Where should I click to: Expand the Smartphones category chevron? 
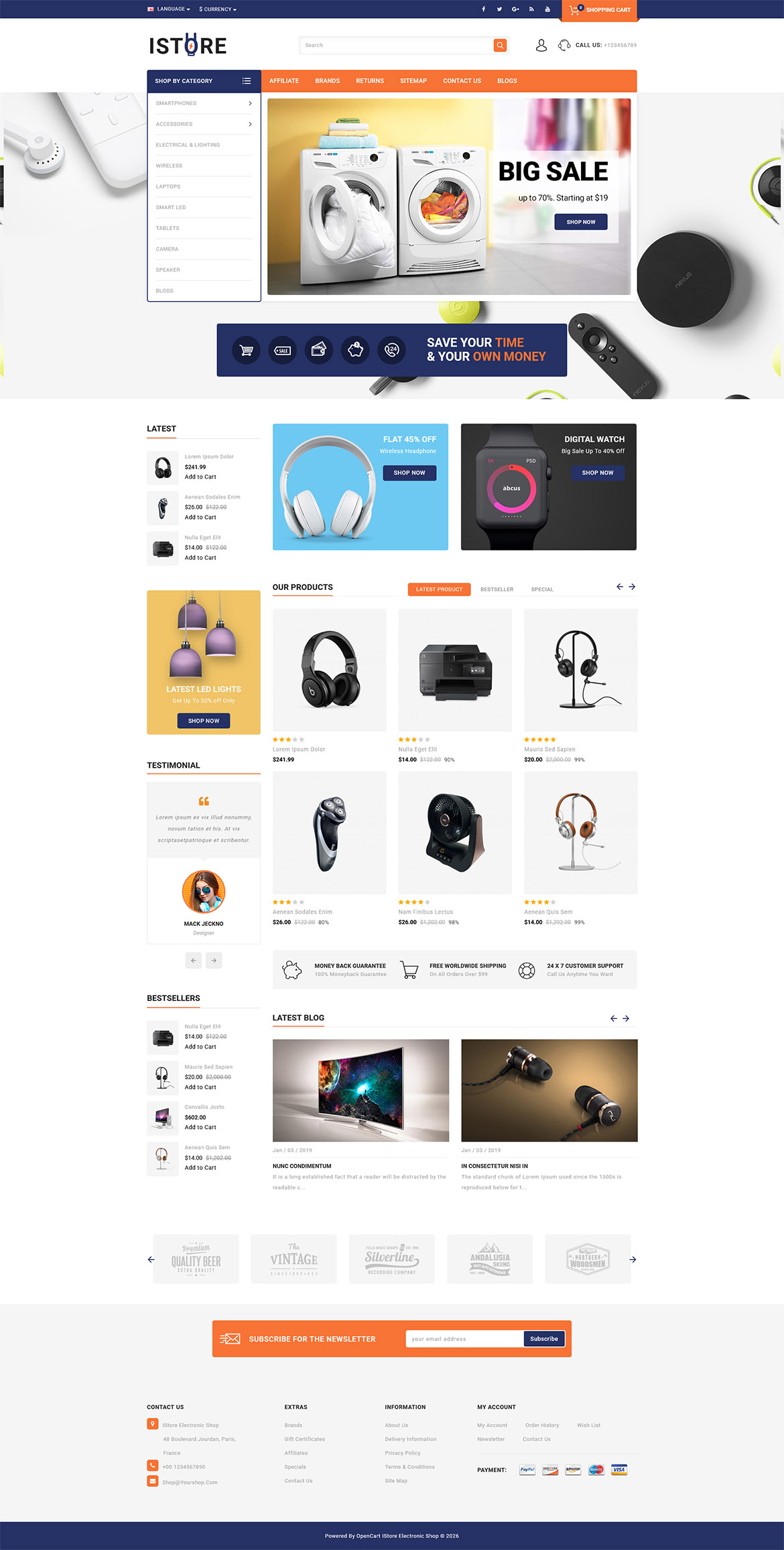pos(250,103)
